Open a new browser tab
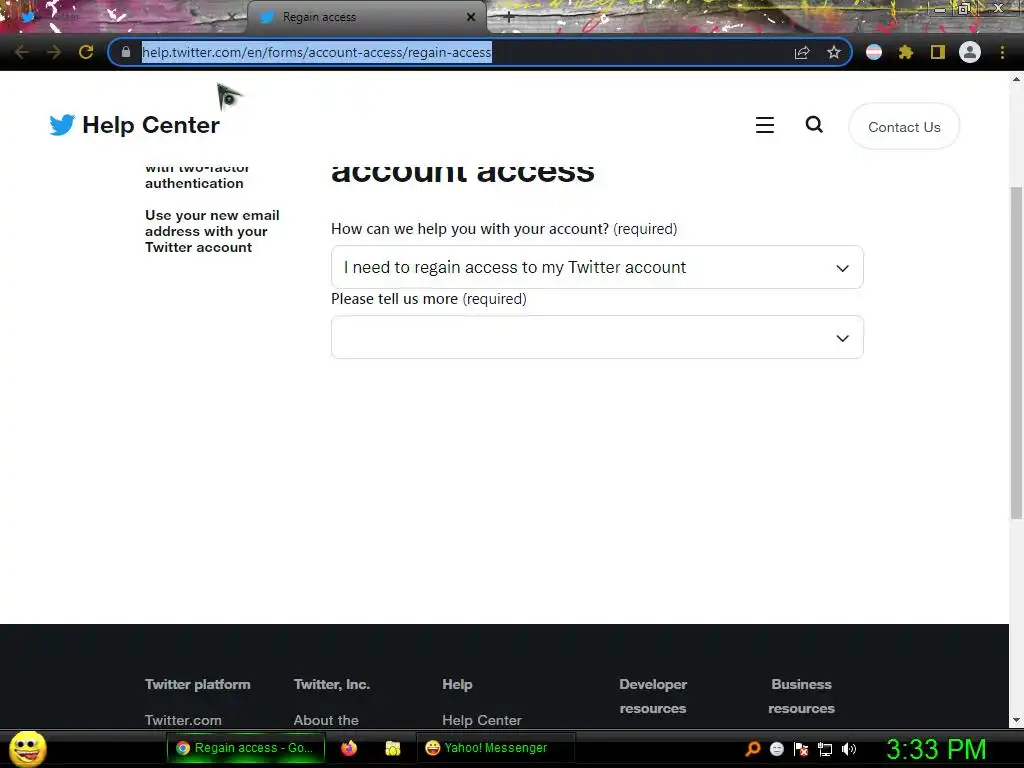 (509, 17)
